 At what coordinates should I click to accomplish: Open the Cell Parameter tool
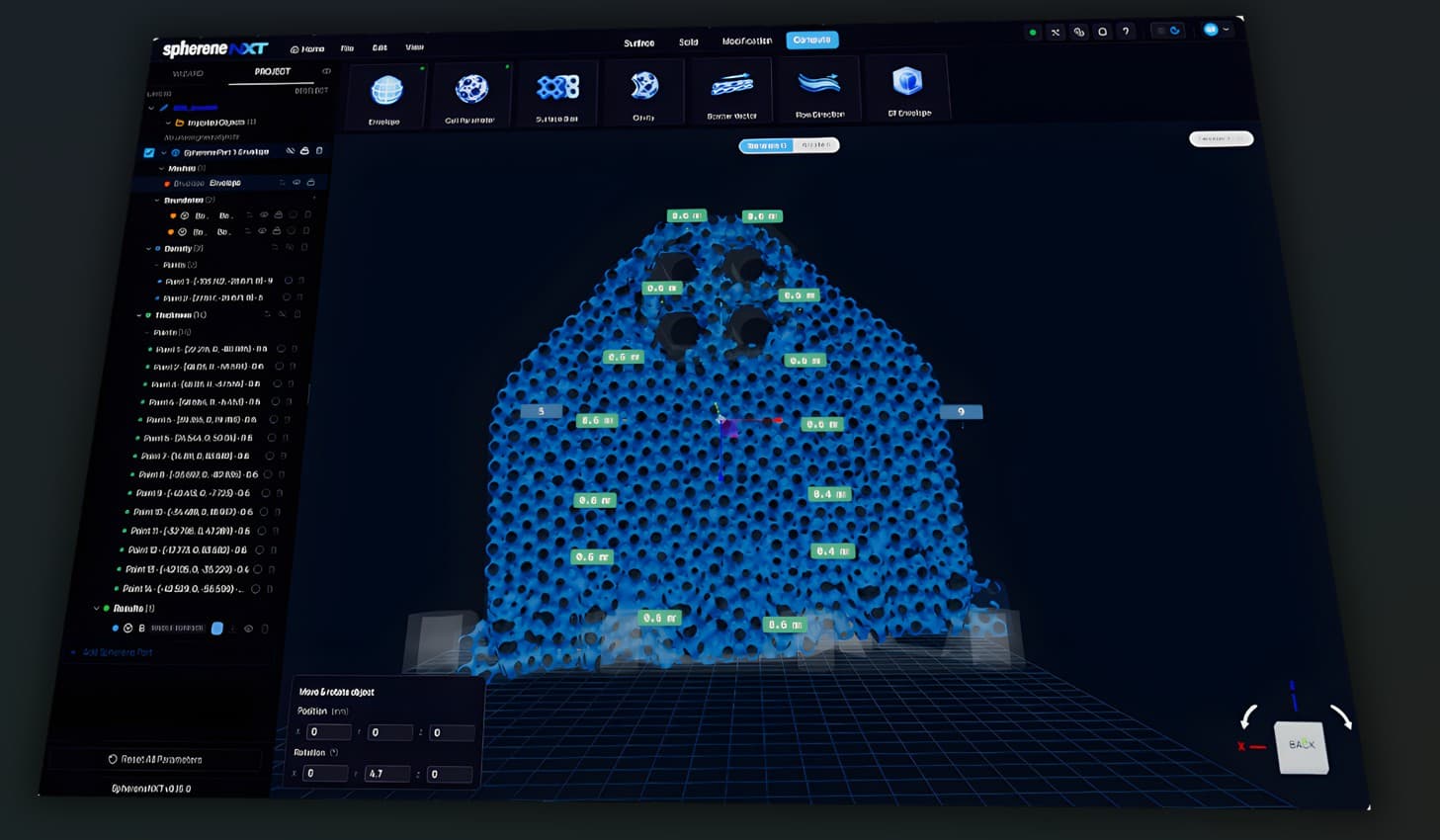[470, 95]
